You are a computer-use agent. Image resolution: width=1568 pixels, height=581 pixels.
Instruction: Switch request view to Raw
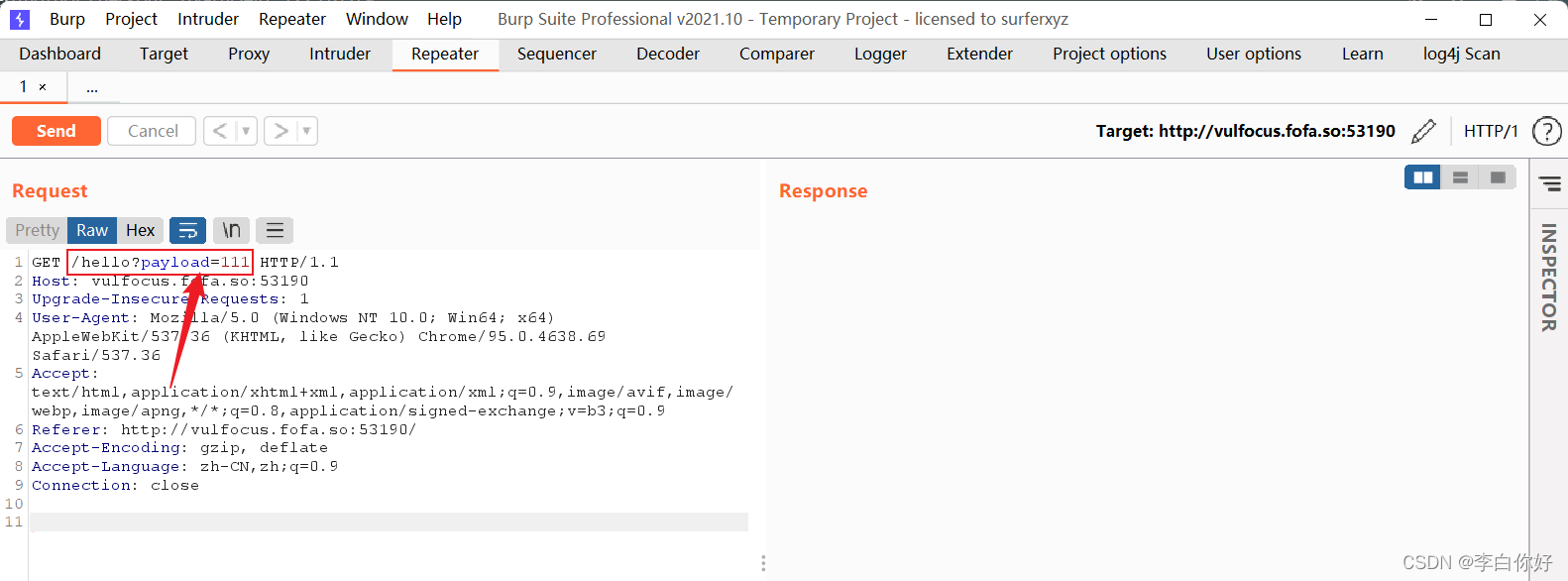pyautogui.click(x=92, y=230)
